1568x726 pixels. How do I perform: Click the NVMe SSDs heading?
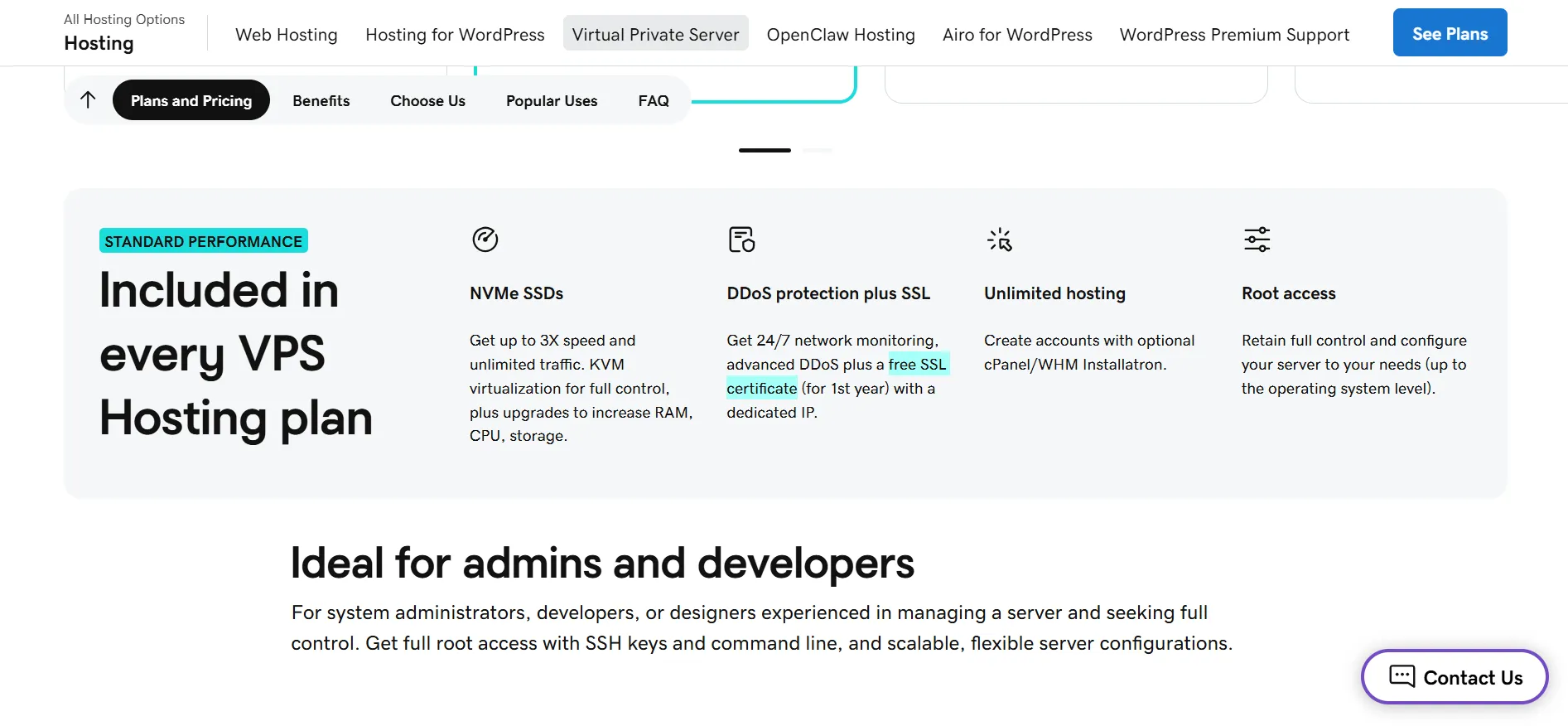516,293
